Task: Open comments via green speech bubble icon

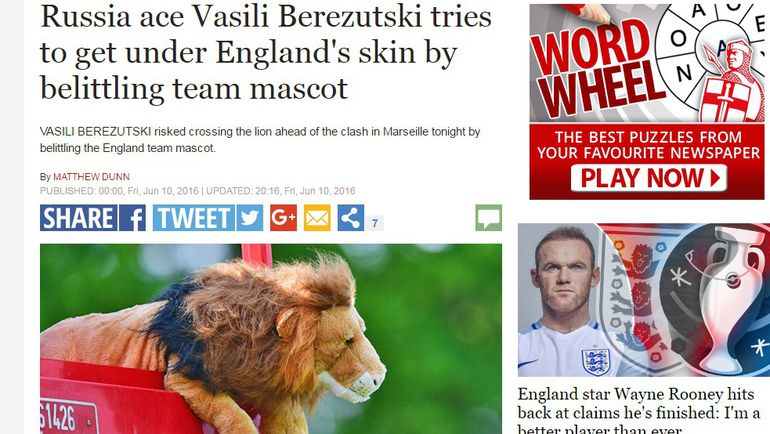Action: point(489,218)
